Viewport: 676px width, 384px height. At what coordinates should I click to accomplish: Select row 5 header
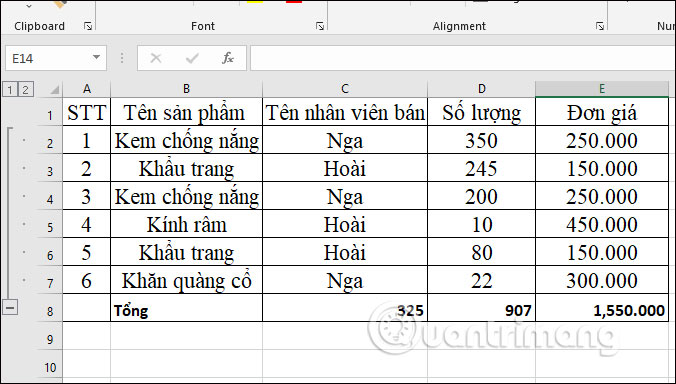(x=50, y=224)
